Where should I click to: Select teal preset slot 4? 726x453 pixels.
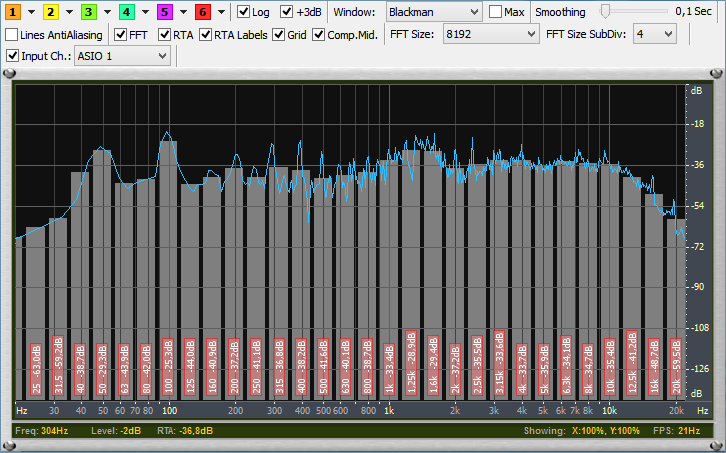click(126, 12)
